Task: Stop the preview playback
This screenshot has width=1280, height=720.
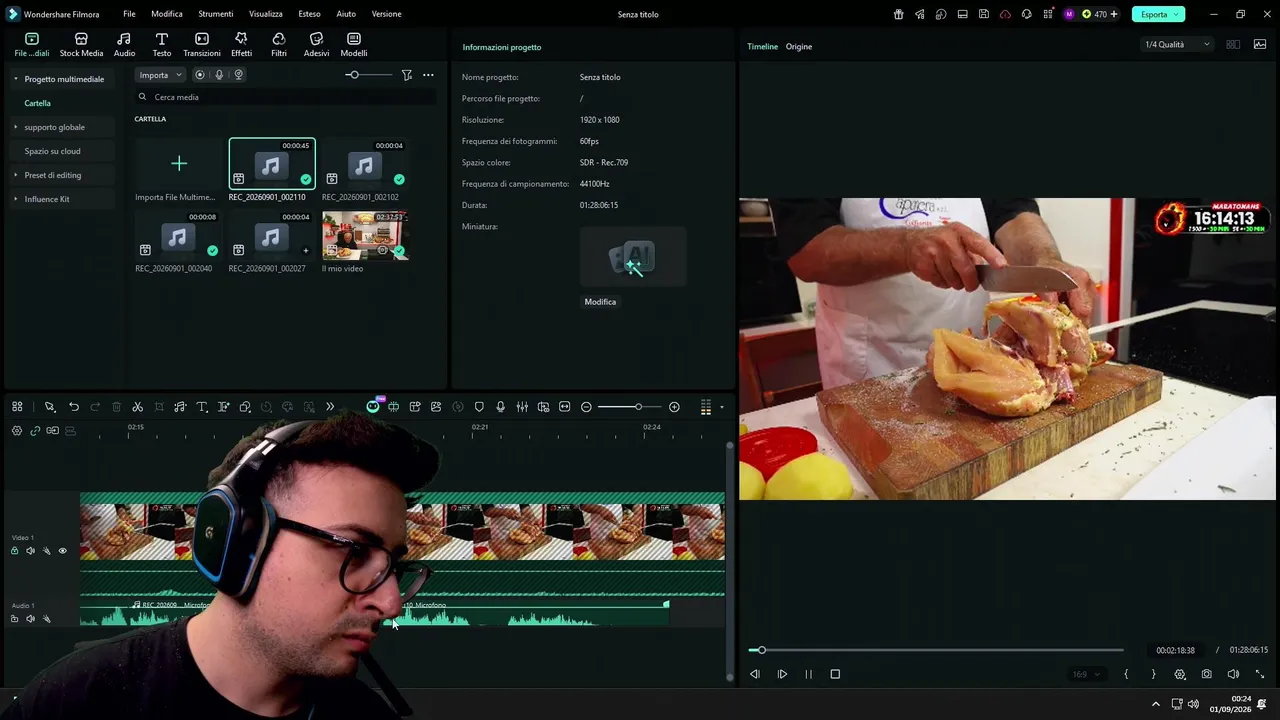Action: coord(835,674)
